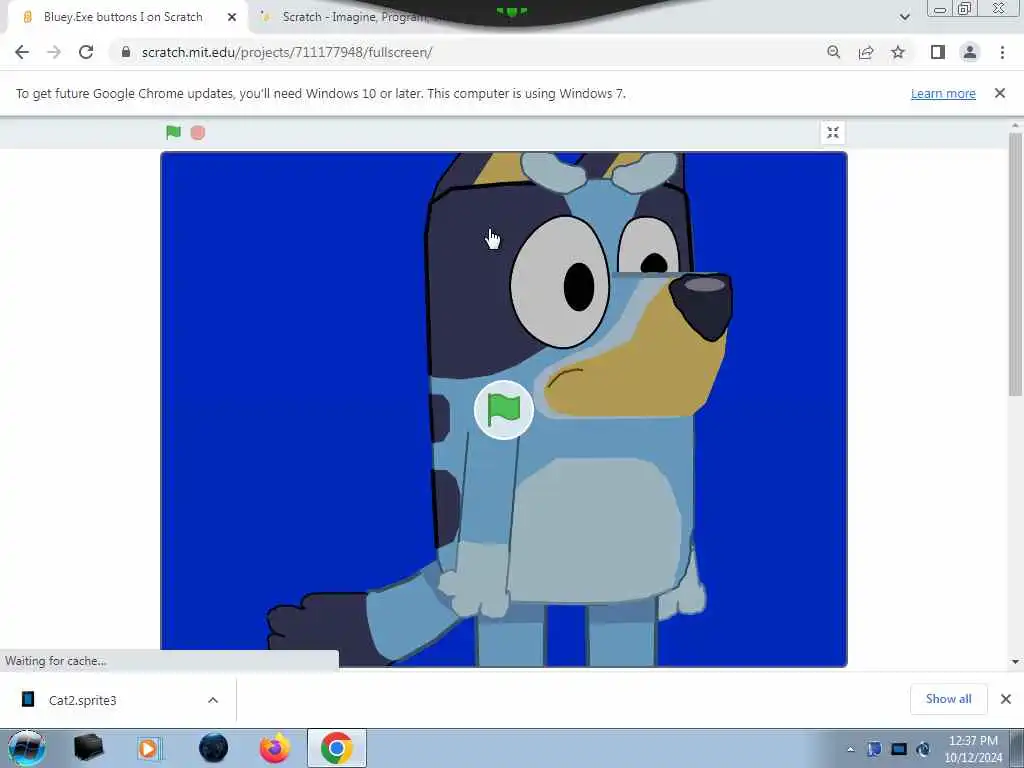This screenshot has width=1024, height=768.
Task: Share this page using the share icon
Action: pyautogui.click(x=866, y=52)
